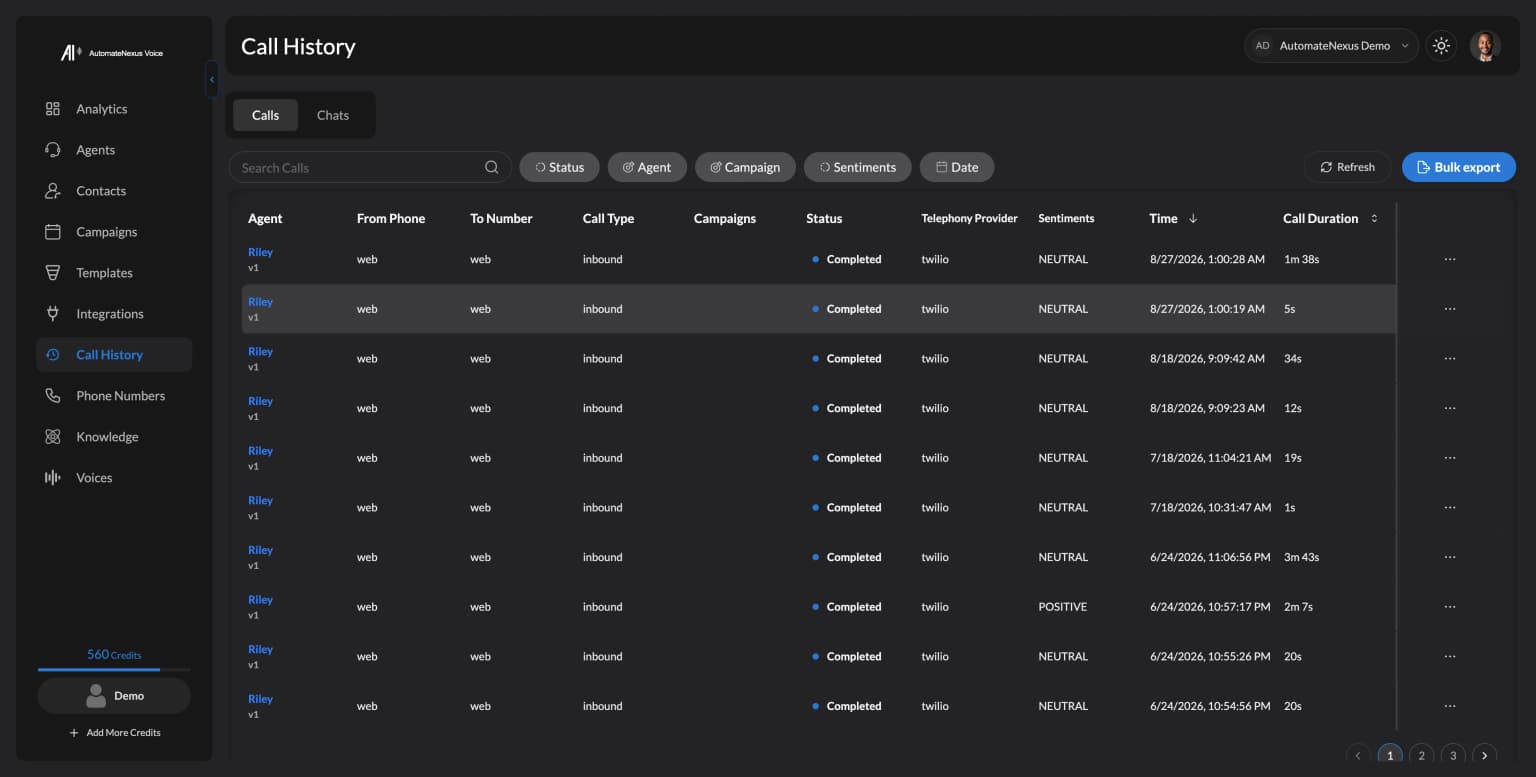Click Riley link in the POSITIVE sentiment row
Screen dimensions: 1536x777
(x=260, y=600)
